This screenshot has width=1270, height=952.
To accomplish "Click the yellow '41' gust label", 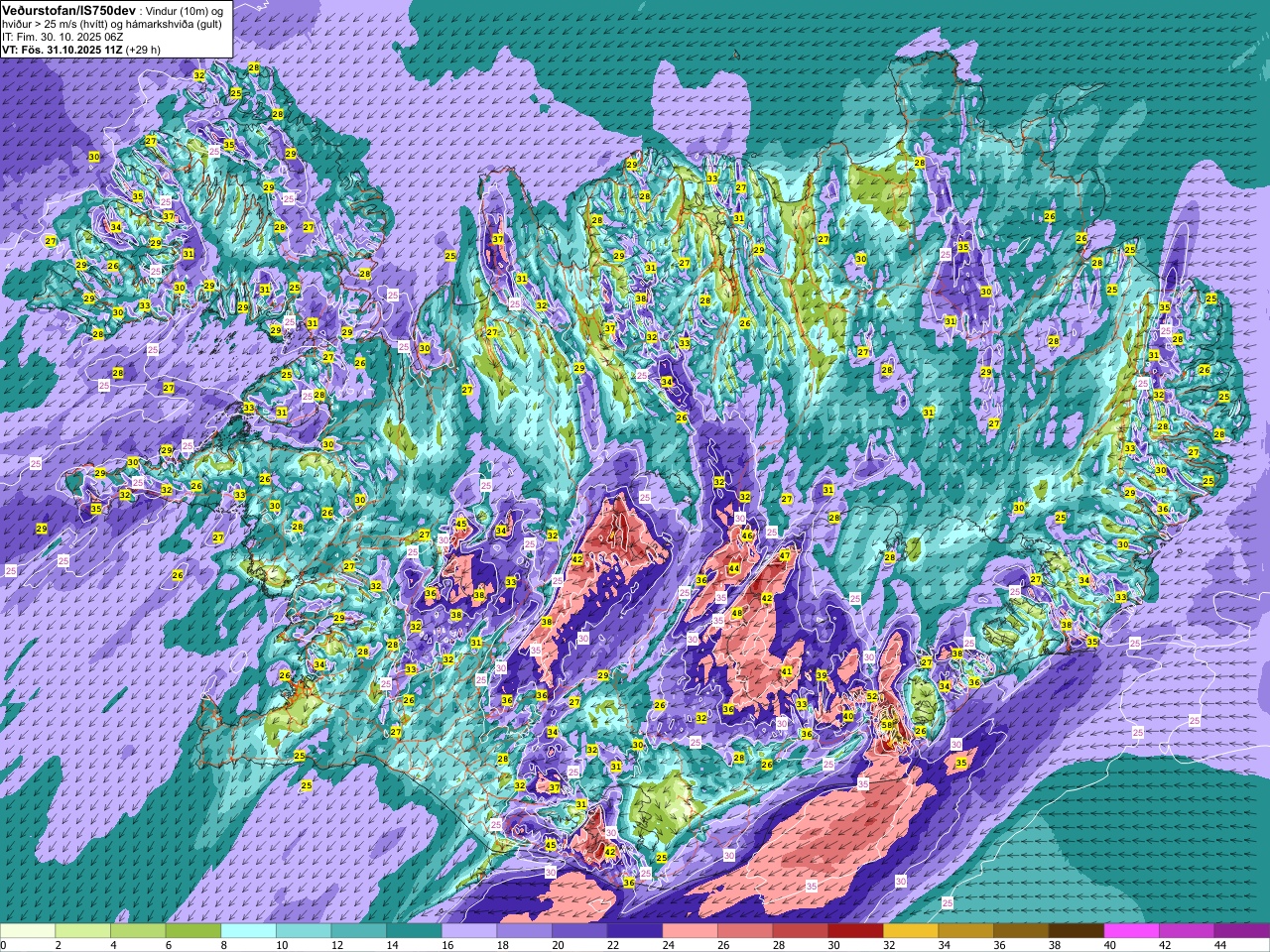I will [x=787, y=671].
